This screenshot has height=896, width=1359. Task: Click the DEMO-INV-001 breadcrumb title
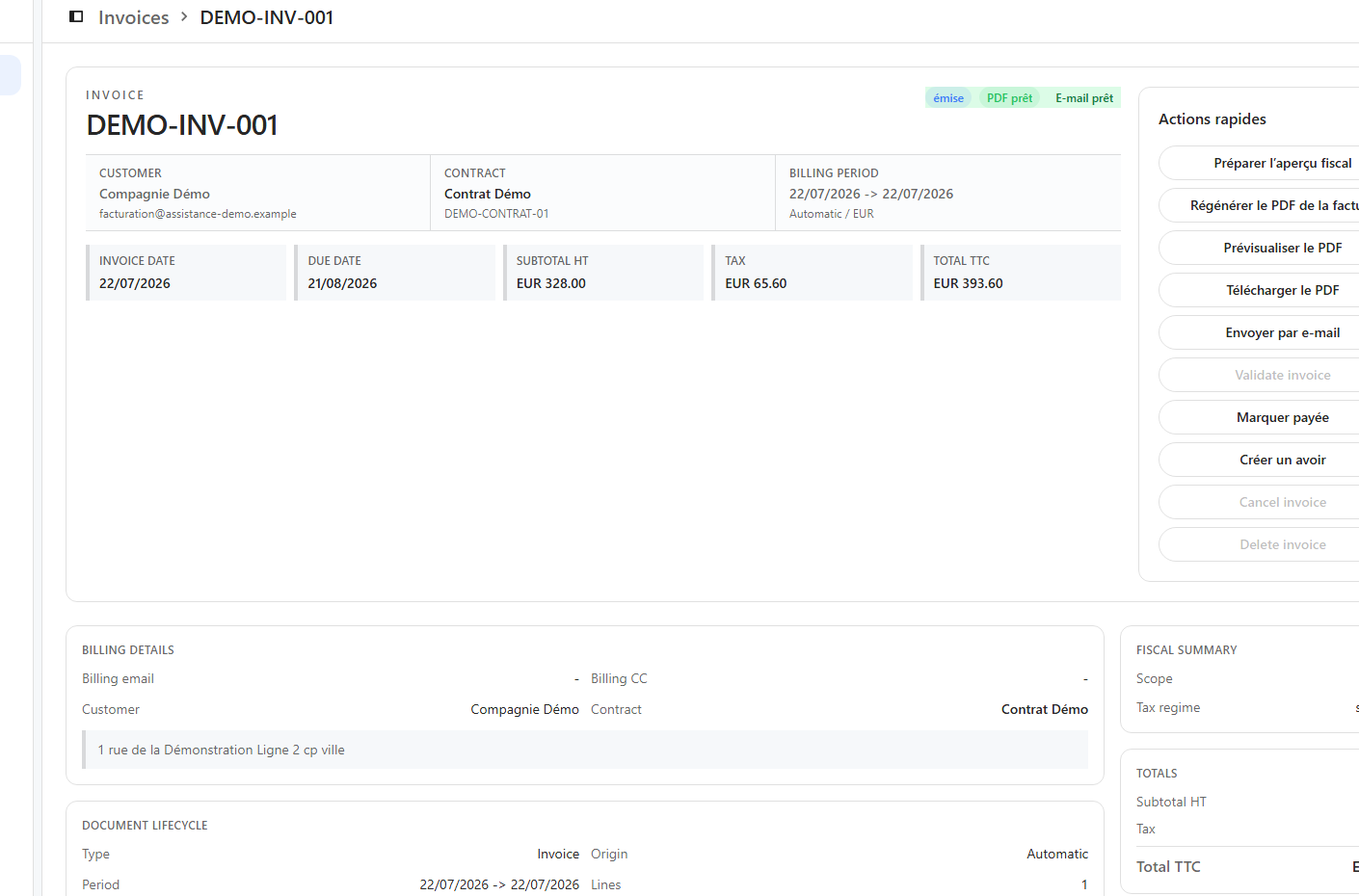[267, 17]
